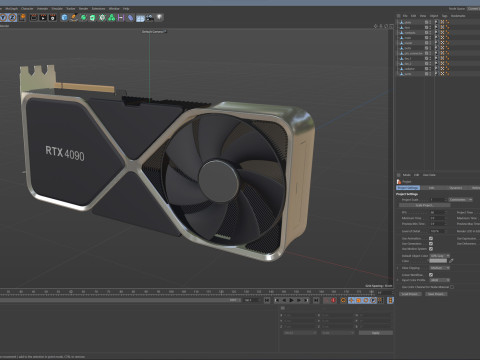Click the Project icon in Attributes

coord(399,181)
